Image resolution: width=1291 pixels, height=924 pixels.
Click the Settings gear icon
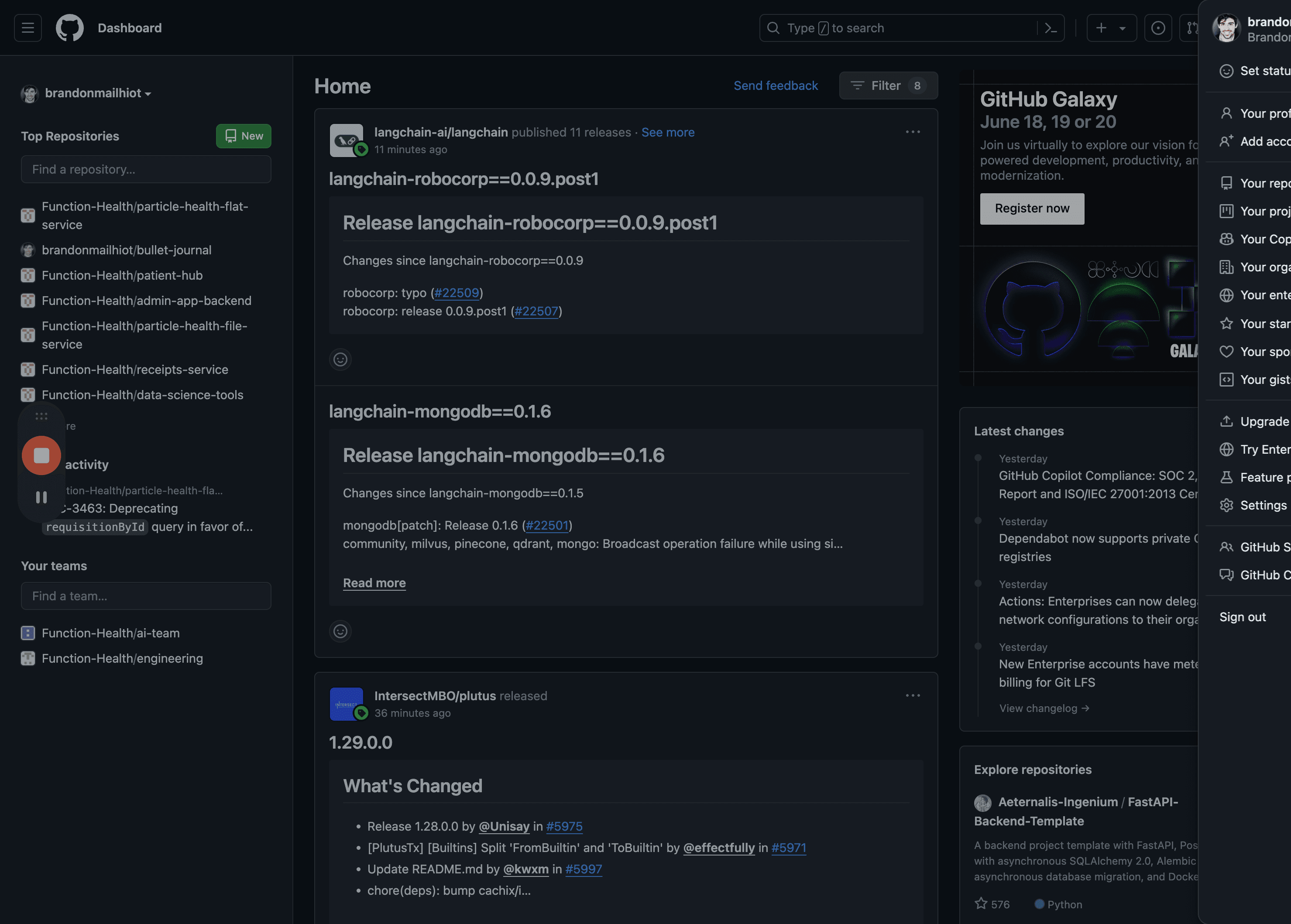tap(1226, 505)
